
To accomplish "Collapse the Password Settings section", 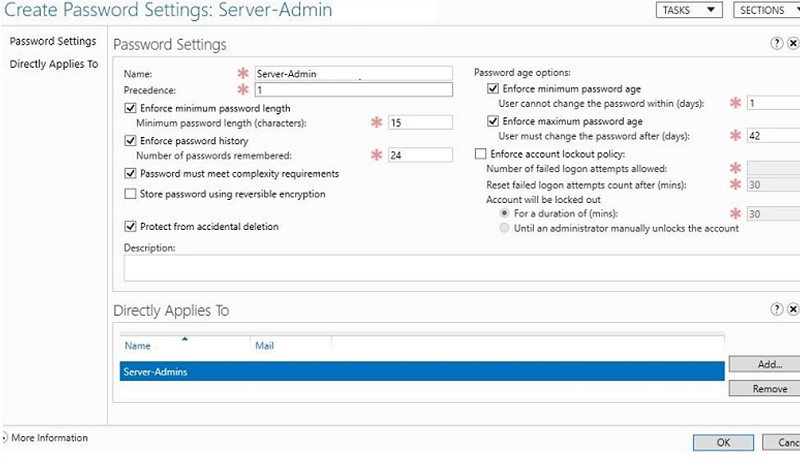I will tap(792, 44).
